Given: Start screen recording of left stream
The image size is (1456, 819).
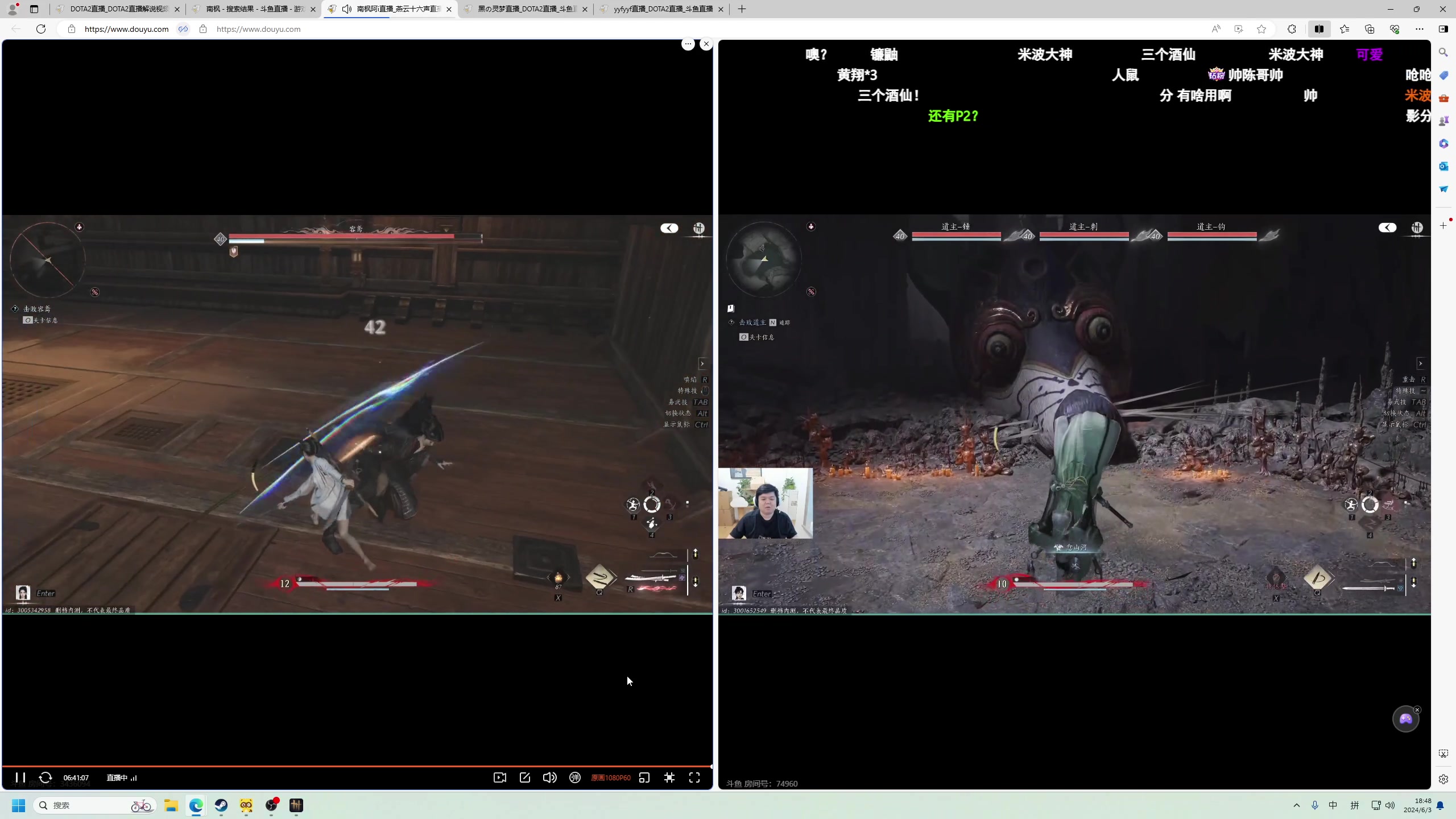Looking at the screenshot, I should (500, 777).
